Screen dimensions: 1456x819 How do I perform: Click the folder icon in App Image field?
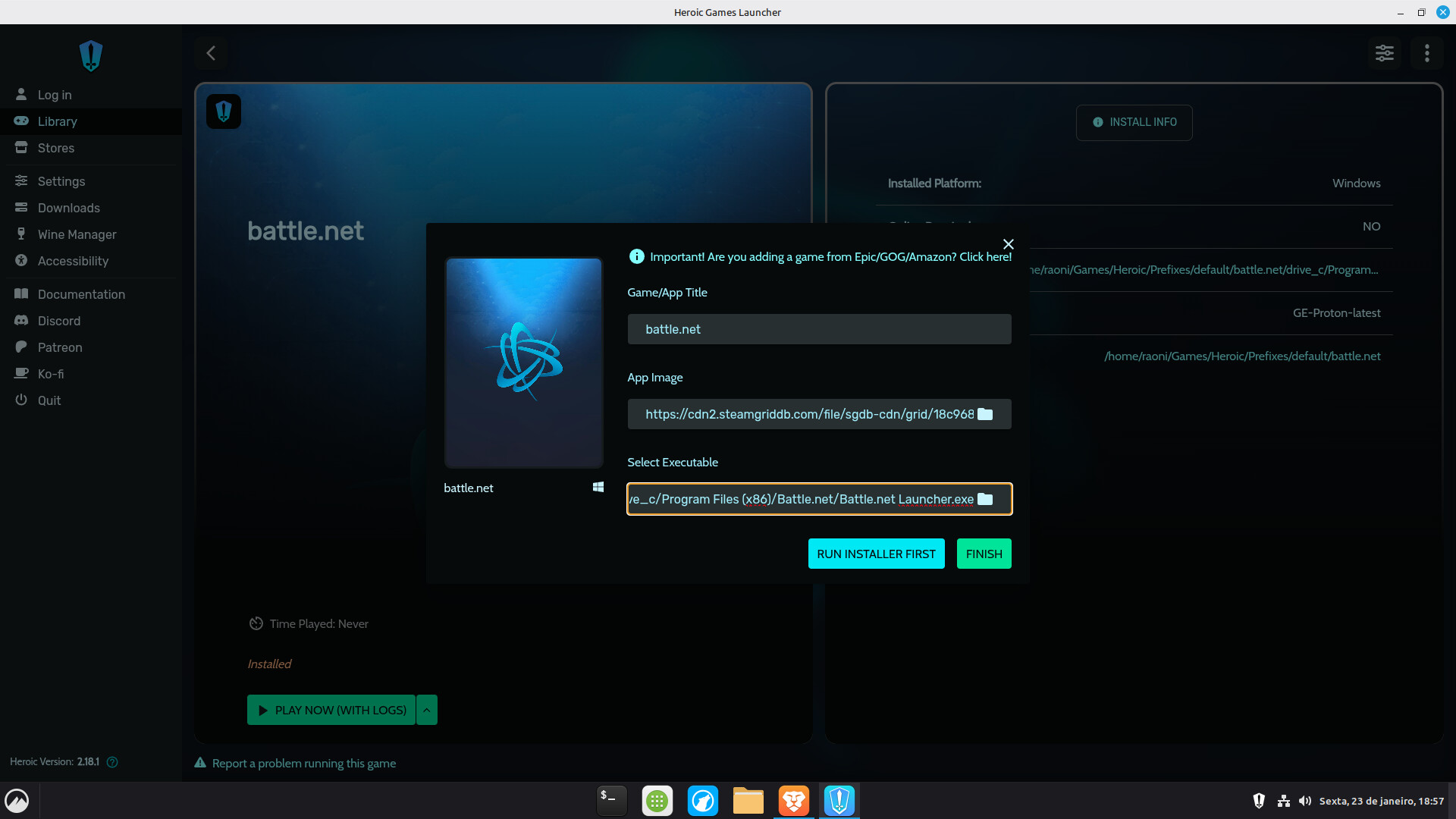pyautogui.click(x=985, y=414)
